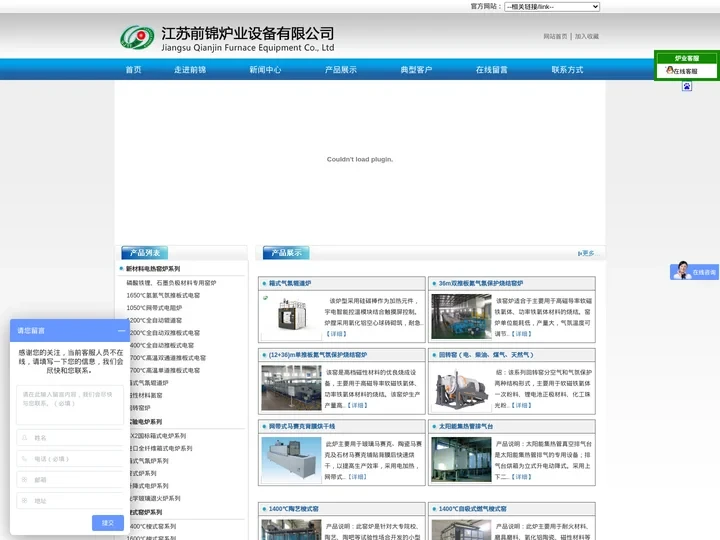
Task: Open the 回转窑（电、柴油、煤气、天然气）card title
Action: 486,355
